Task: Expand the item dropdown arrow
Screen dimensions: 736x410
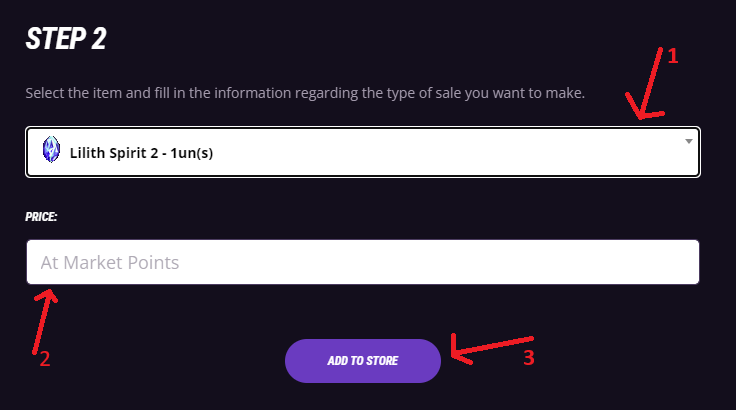Action: pos(689,141)
